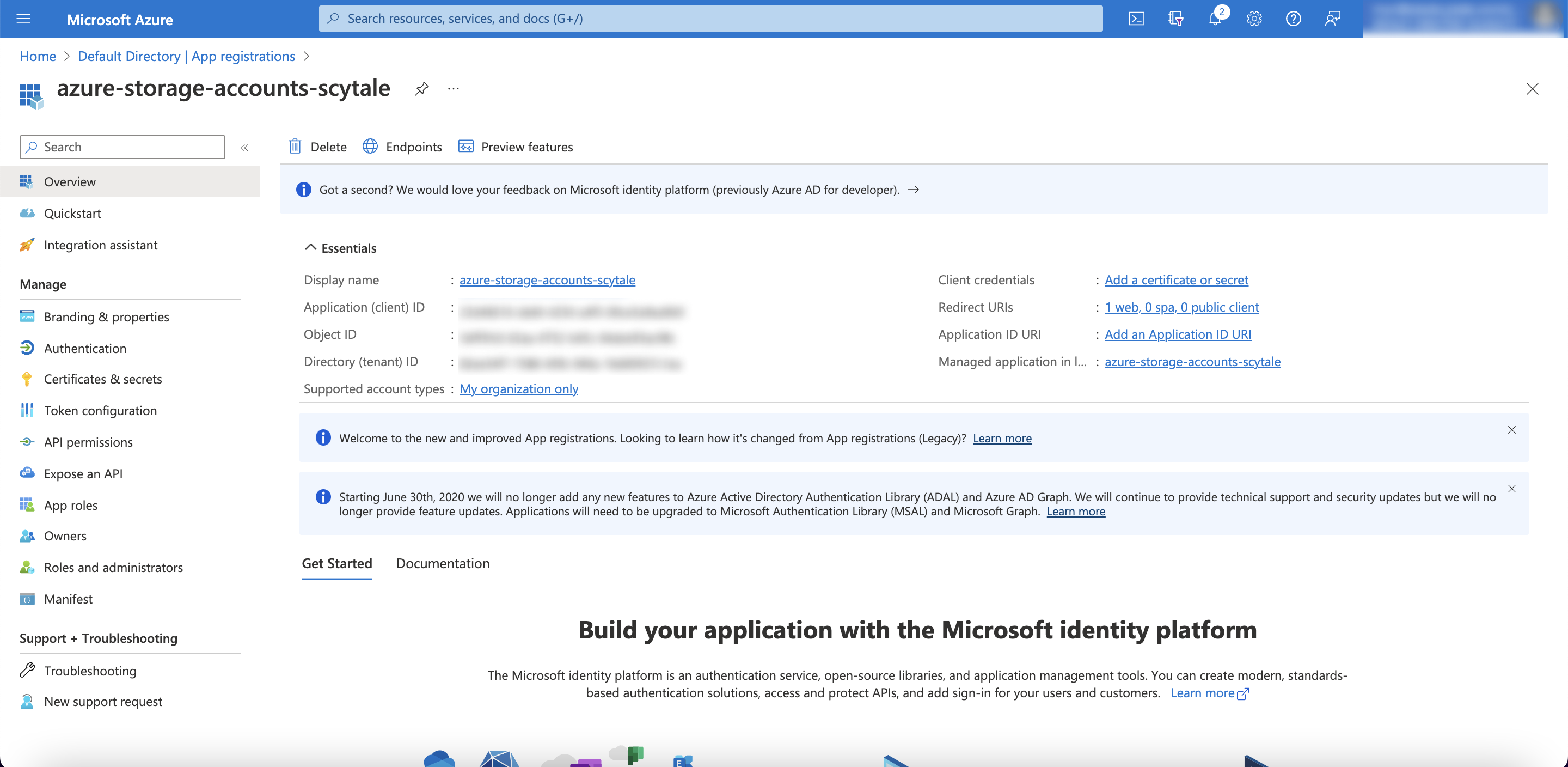
Task: Click the azure-storage-accounts-scytale display name link
Action: coord(547,280)
